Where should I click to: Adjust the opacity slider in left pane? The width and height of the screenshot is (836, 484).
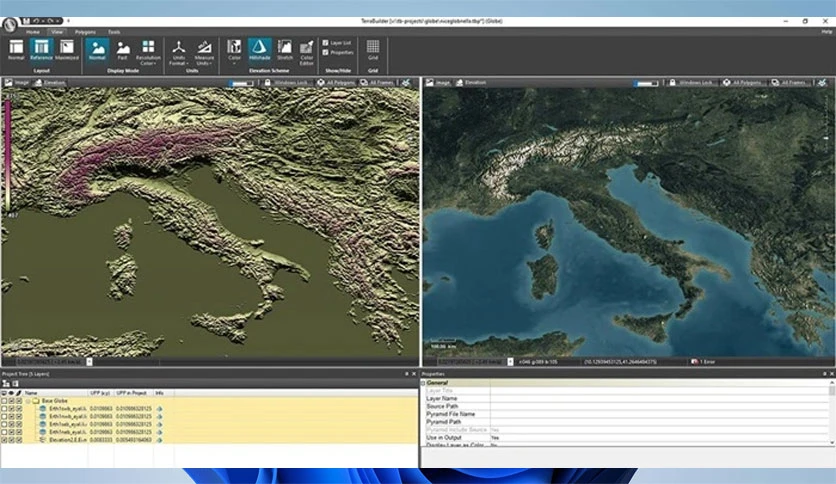242,83
